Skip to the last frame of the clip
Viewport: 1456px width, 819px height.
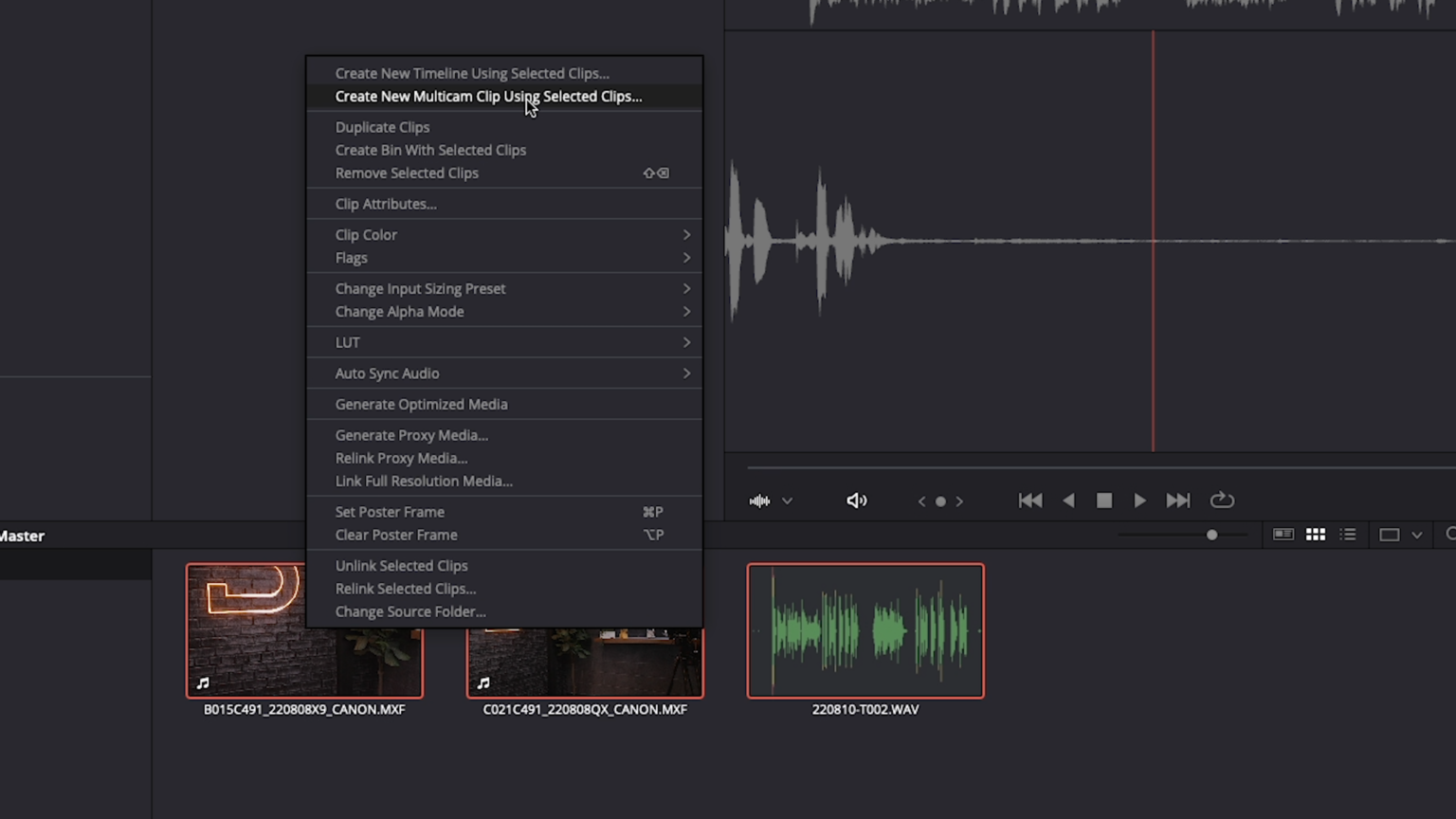pos(1177,500)
